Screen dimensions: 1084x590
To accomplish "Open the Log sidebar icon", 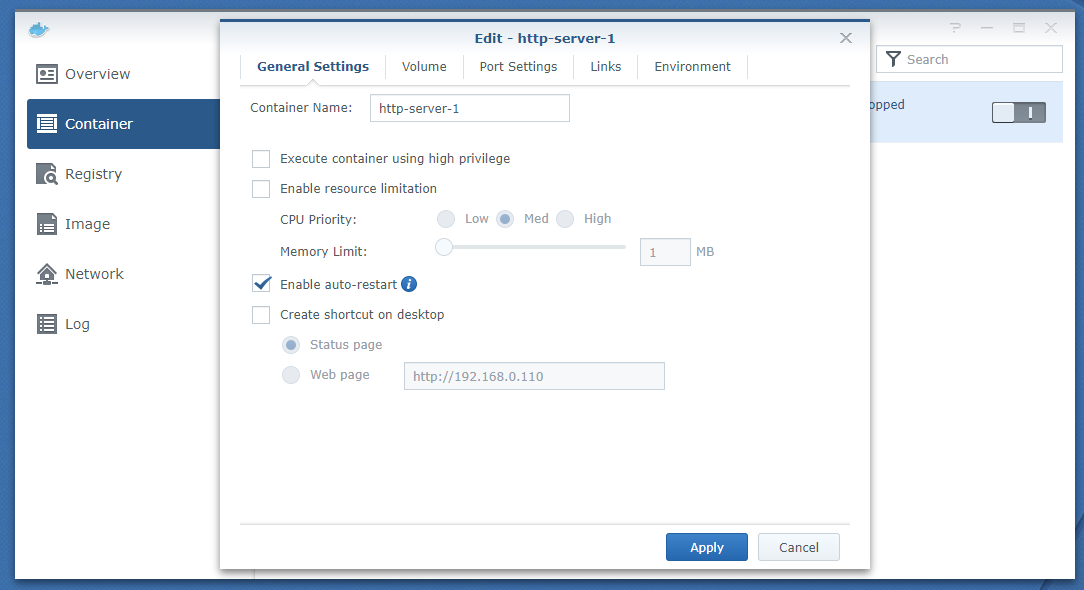I will point(47,324).
